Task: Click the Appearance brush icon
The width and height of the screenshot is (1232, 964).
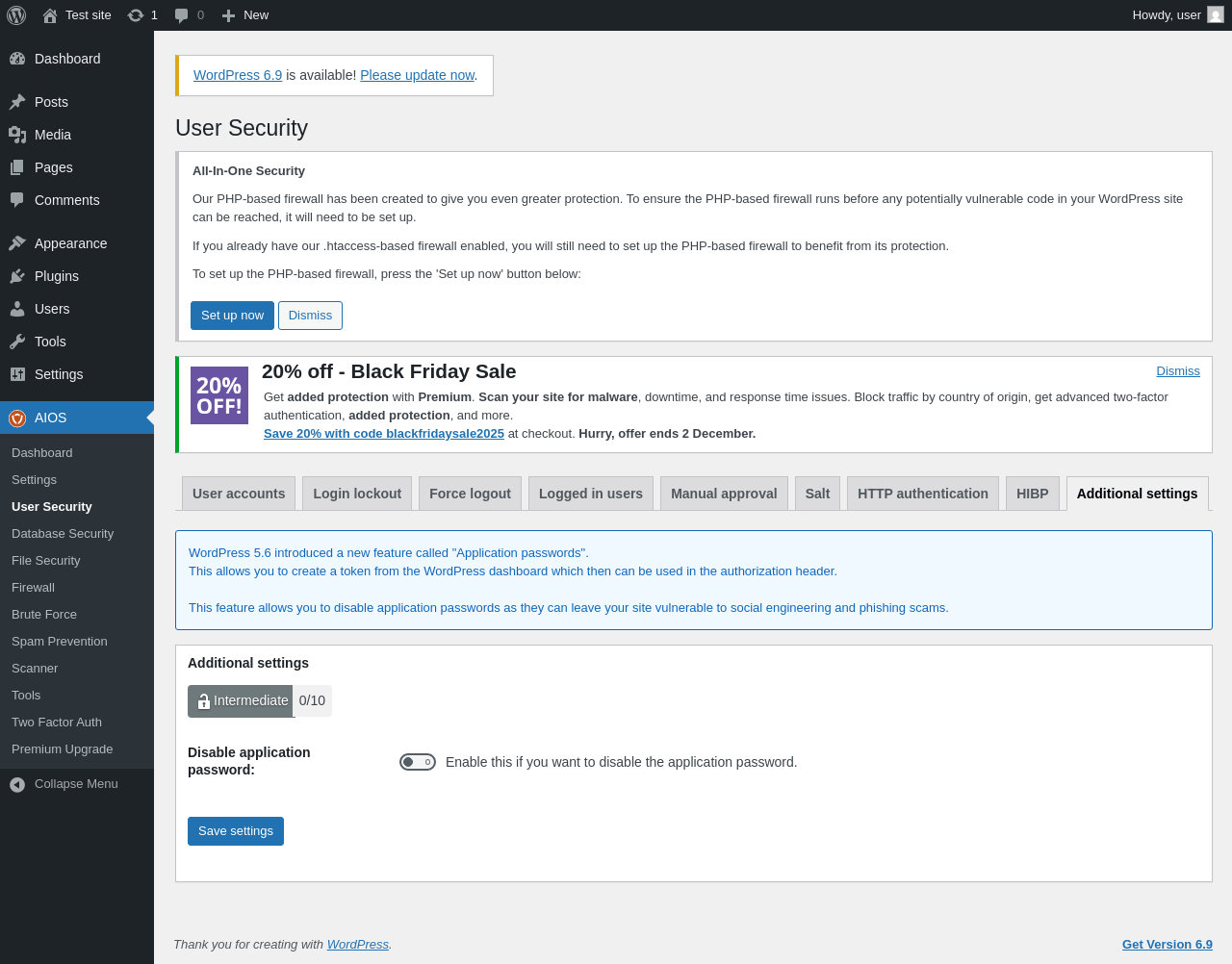Action: [17, 243]
